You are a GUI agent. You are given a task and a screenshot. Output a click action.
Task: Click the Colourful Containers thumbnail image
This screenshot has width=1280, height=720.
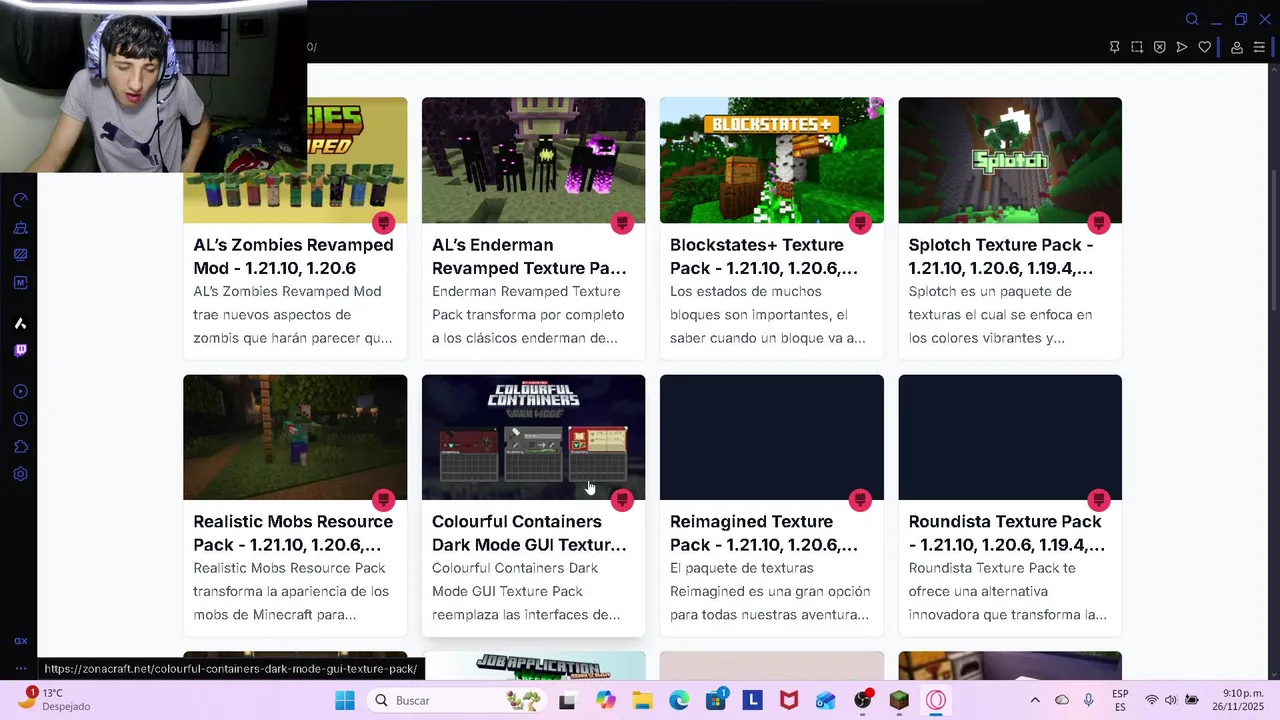click(x=533, y=437)
